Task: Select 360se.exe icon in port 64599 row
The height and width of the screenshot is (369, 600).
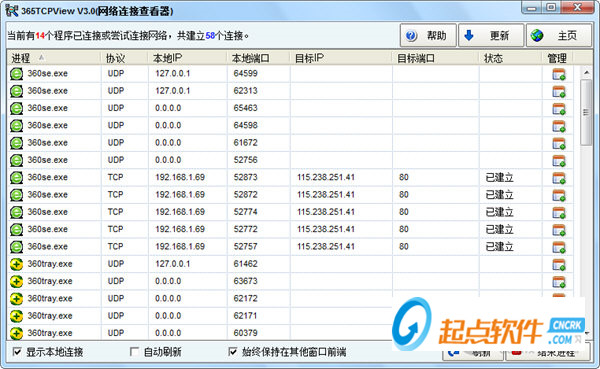Action: point(16,73)
